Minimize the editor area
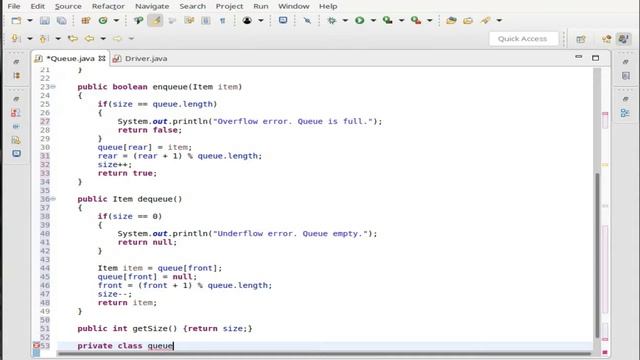 (579, 57)
